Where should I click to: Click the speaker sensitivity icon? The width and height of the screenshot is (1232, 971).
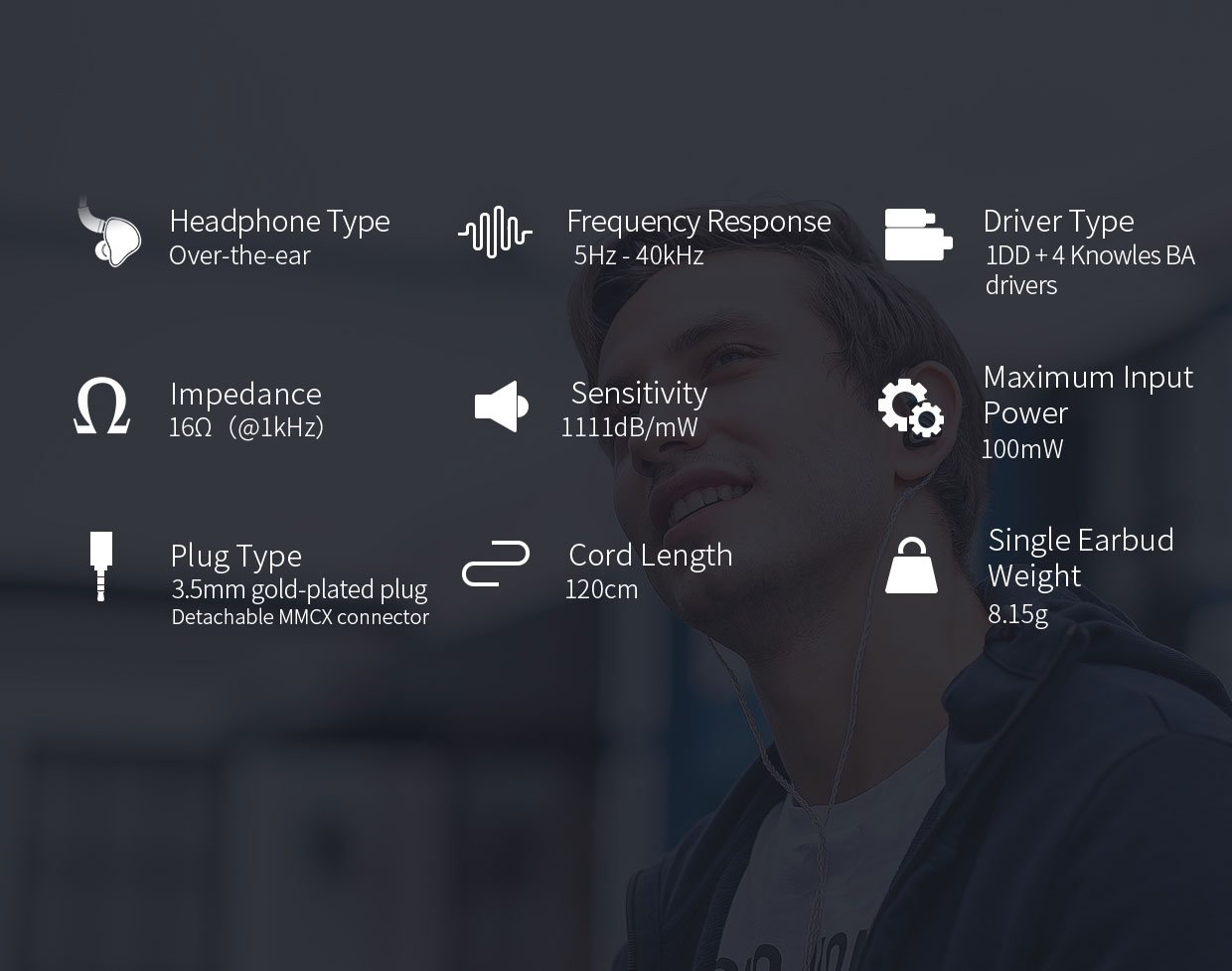pos(502,406)
